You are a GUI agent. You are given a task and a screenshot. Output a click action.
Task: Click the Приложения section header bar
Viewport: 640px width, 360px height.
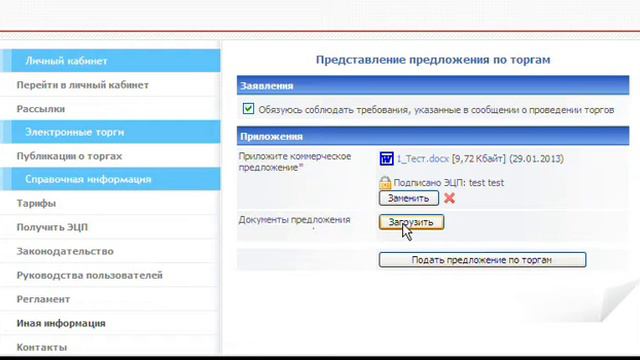[x=433, y=136]
